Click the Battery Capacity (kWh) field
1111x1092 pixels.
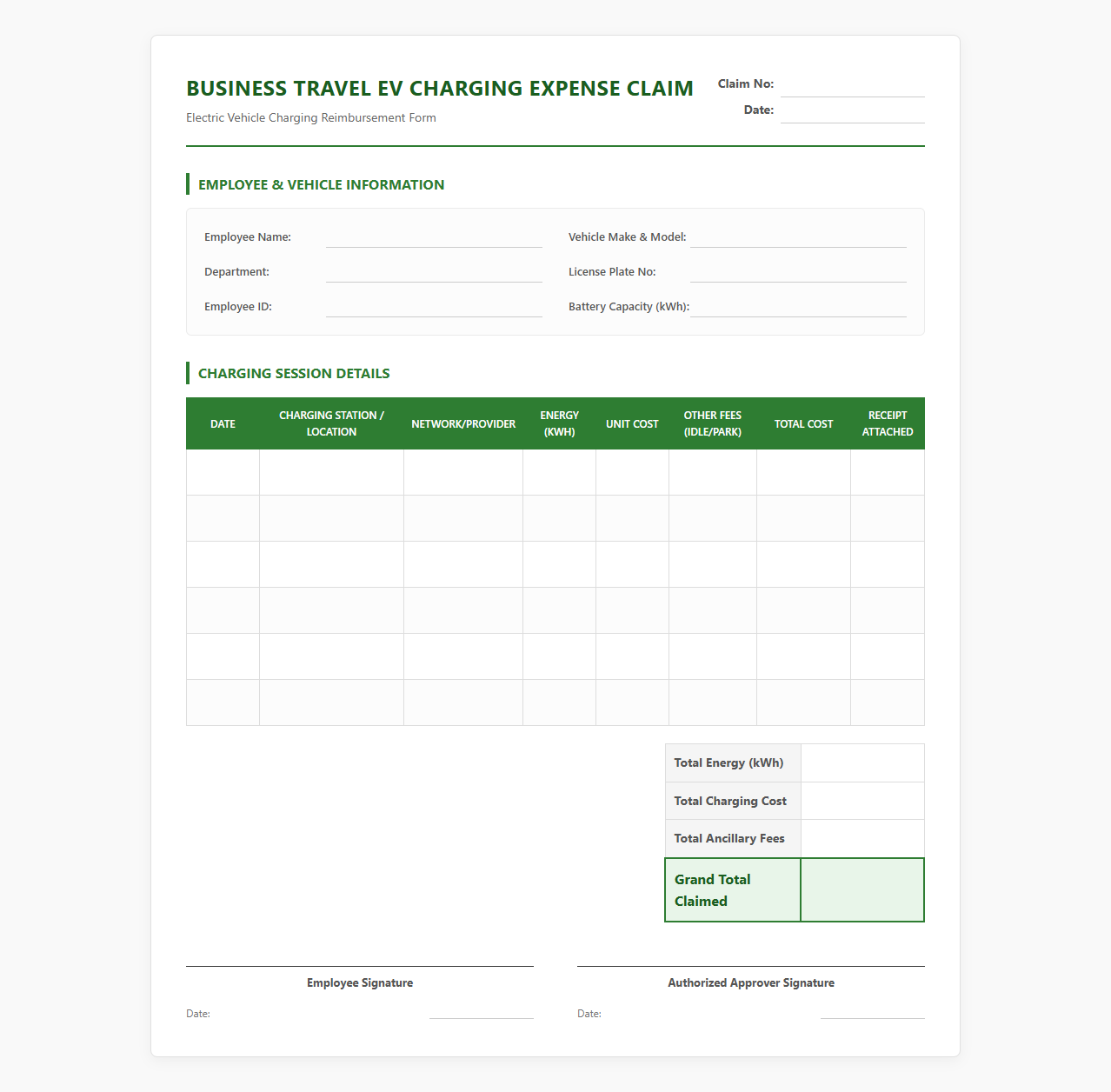point(798,307)
